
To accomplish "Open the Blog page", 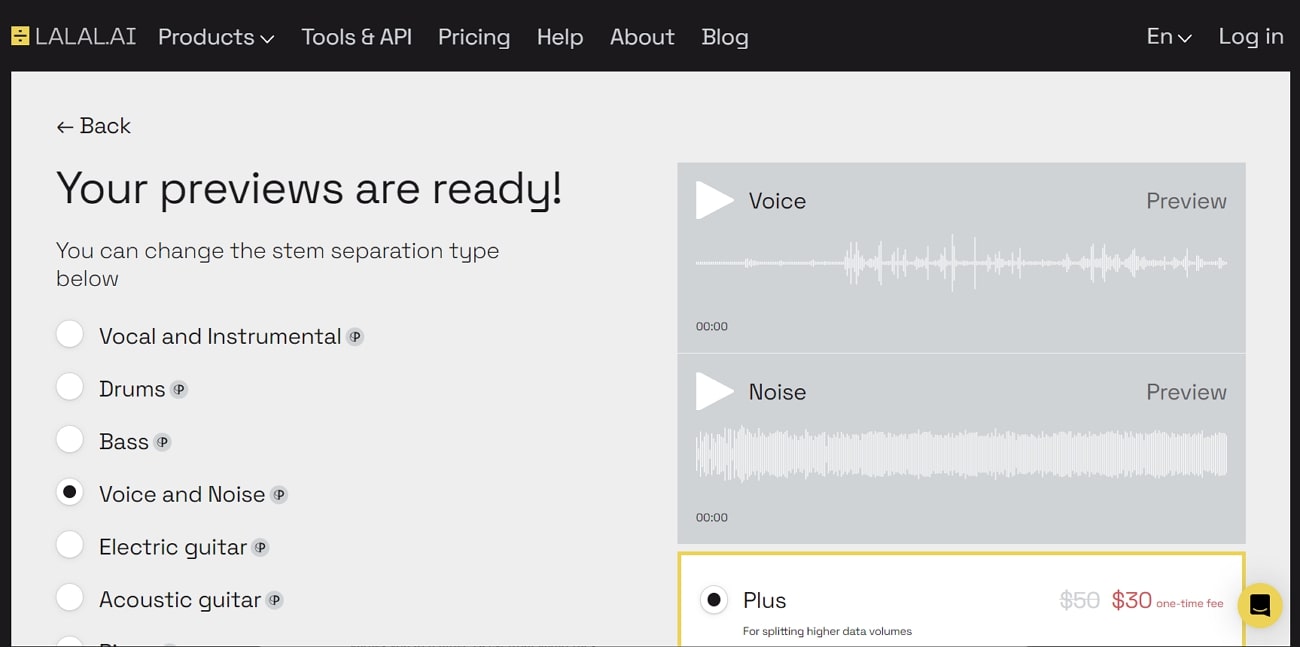I will point(724,37).
